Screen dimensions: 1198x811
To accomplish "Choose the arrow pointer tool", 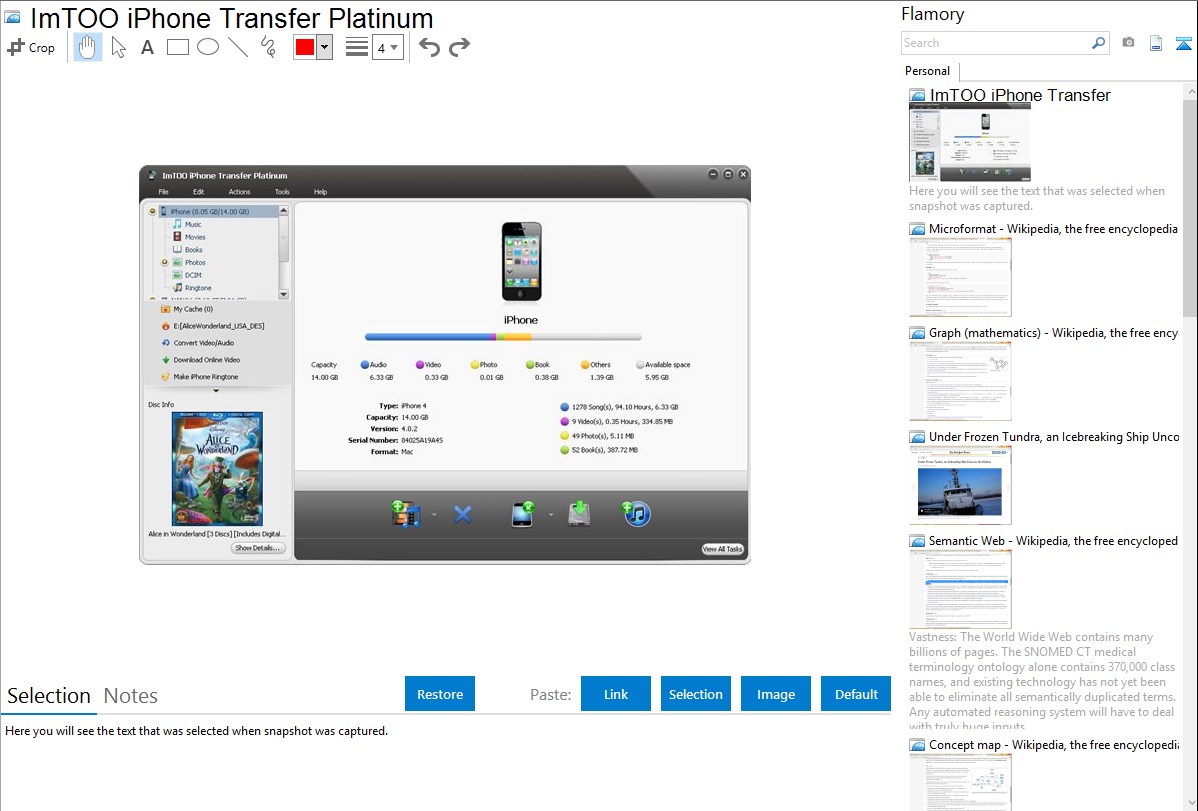I will pos(118,47).
